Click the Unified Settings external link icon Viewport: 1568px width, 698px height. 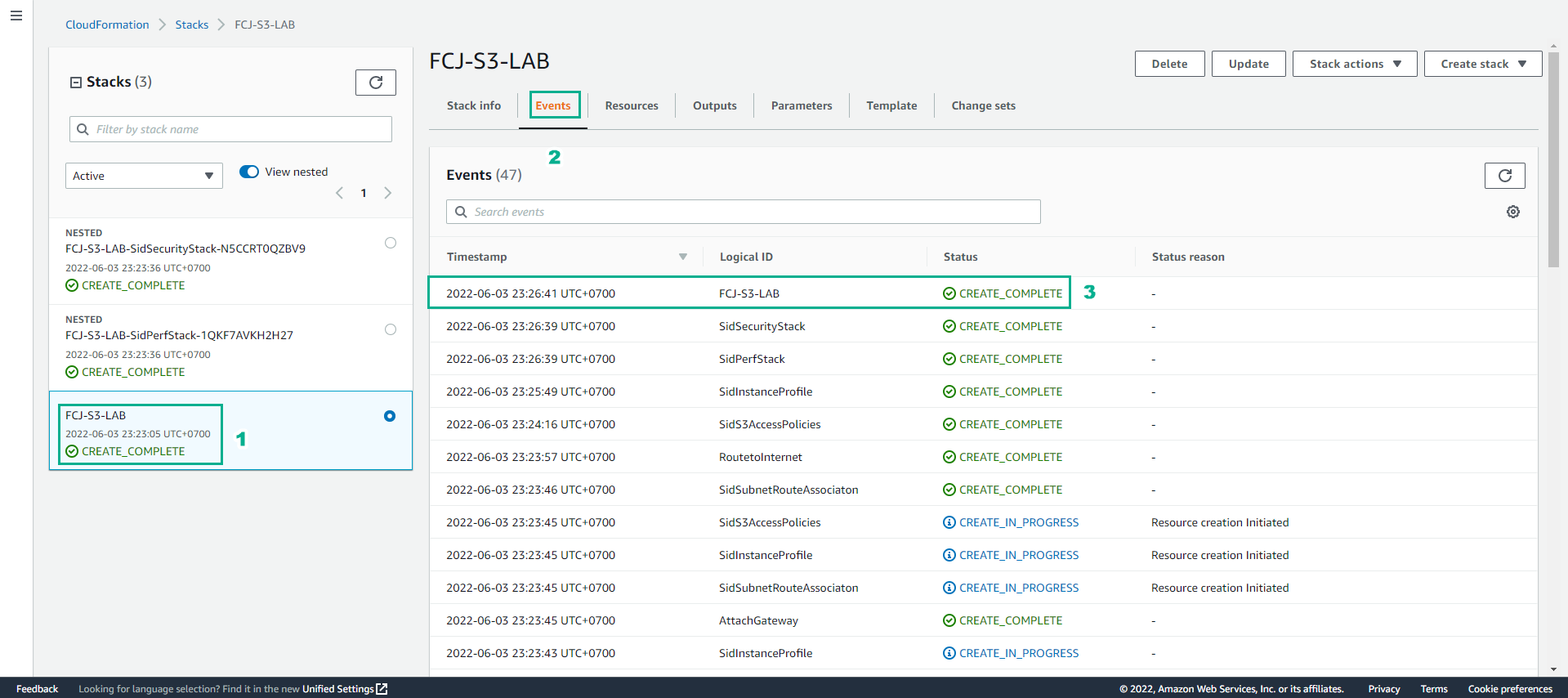click(382, 689)
